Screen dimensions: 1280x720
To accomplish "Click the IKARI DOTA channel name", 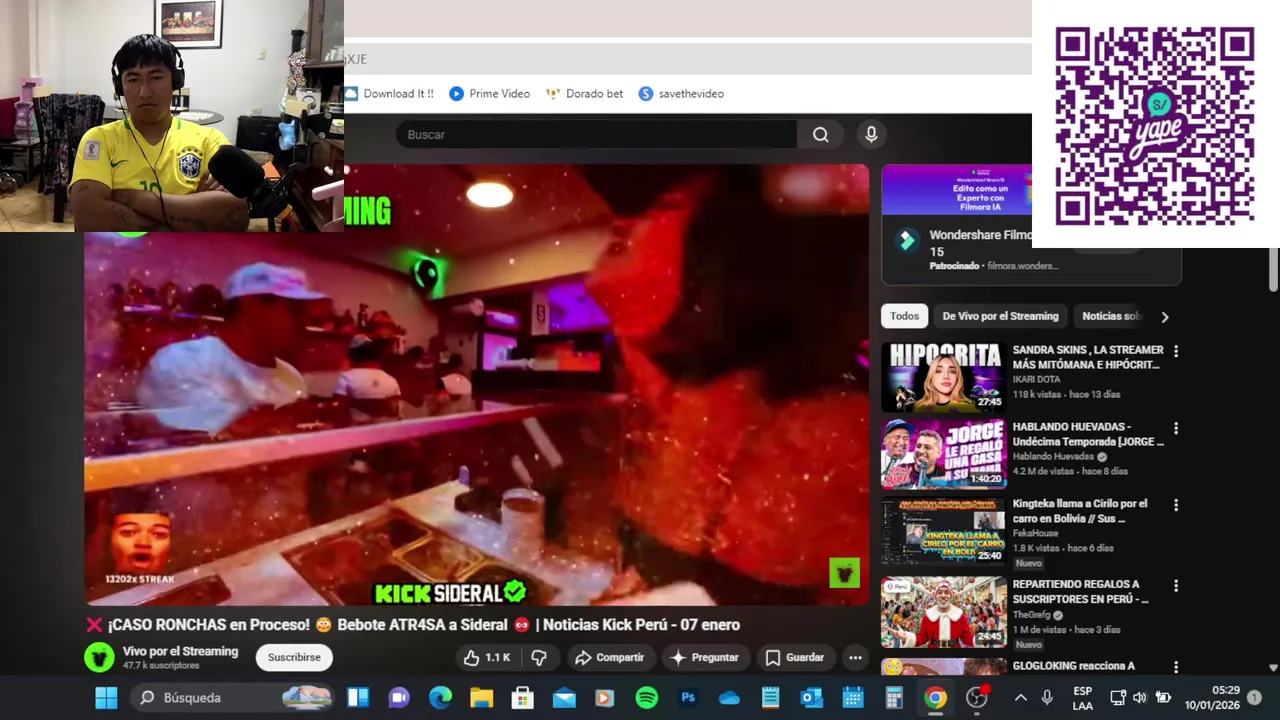I will (x=1036, y=380).
